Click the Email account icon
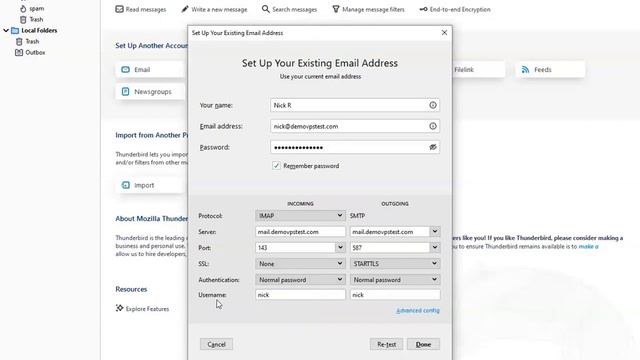This screenshot has width=640, height=360. (125, 70)
